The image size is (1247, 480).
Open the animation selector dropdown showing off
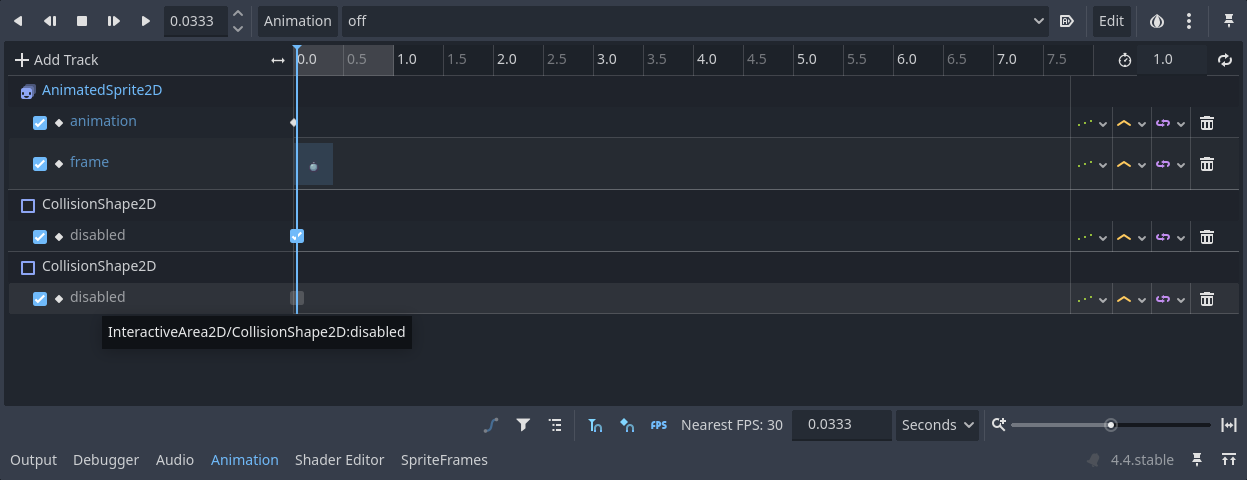pos(694,21)
